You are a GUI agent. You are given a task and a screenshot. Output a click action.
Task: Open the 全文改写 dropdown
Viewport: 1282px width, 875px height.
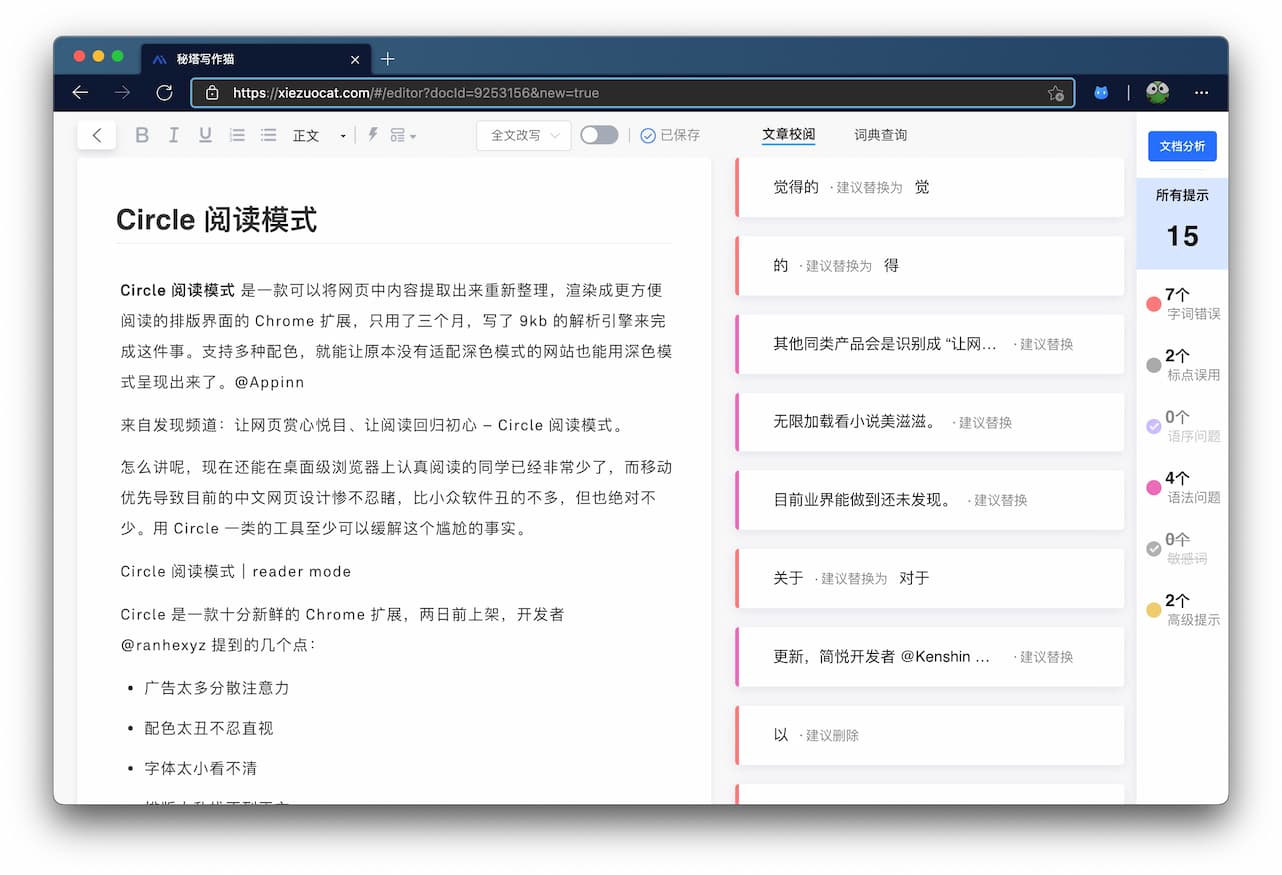tap(524, 135)
